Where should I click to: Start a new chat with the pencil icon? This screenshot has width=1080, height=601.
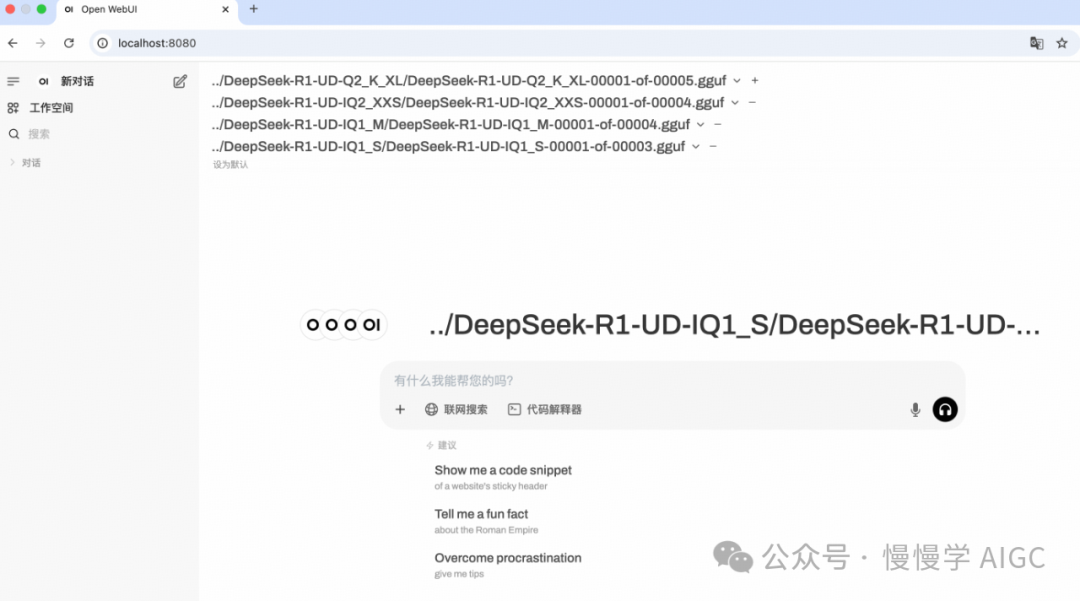coord(180,81)
